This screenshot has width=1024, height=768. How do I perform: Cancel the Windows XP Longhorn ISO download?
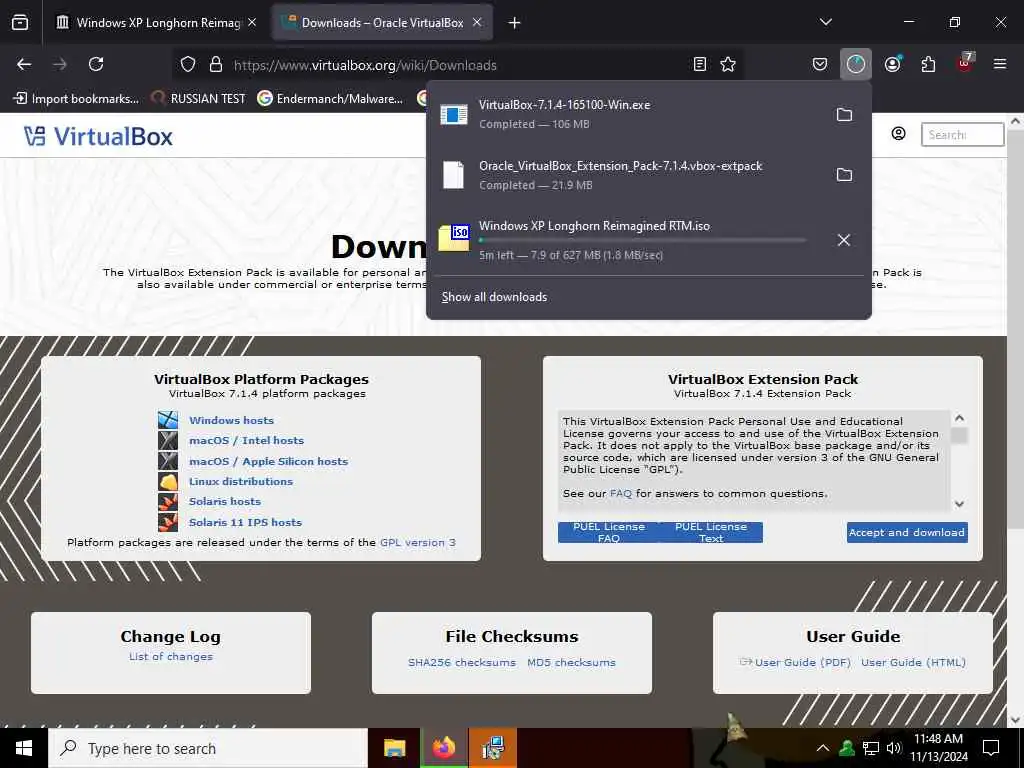[844, 240]
